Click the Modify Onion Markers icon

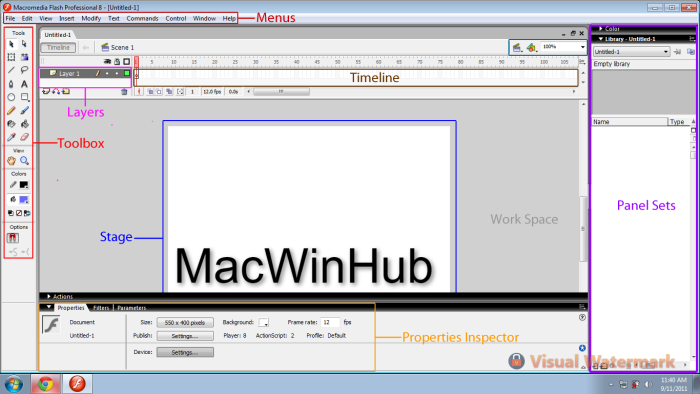(x=180, y=91)
